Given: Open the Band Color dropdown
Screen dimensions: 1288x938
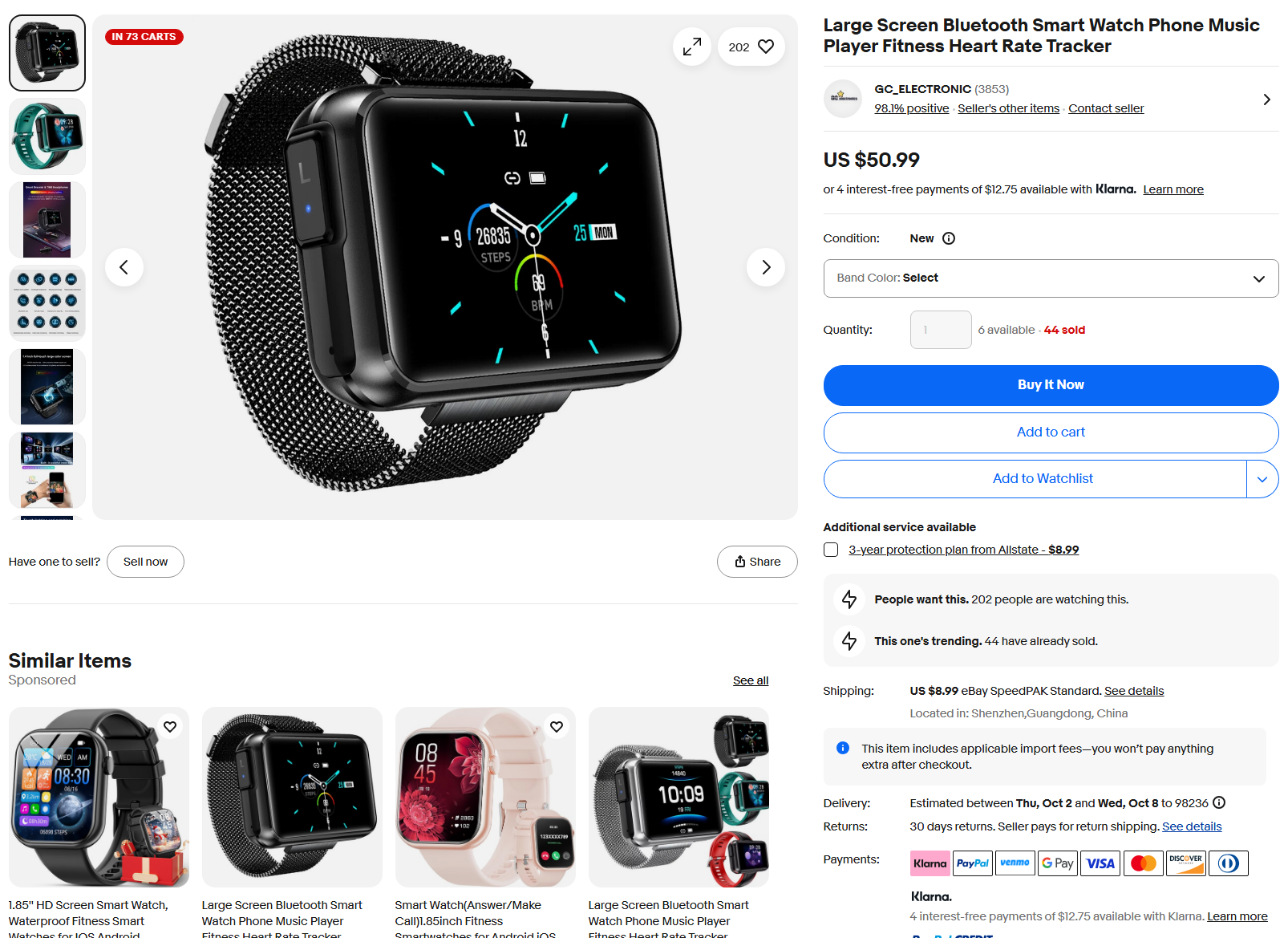Looking at the screenshot, I should click(x=1051, y=278).
